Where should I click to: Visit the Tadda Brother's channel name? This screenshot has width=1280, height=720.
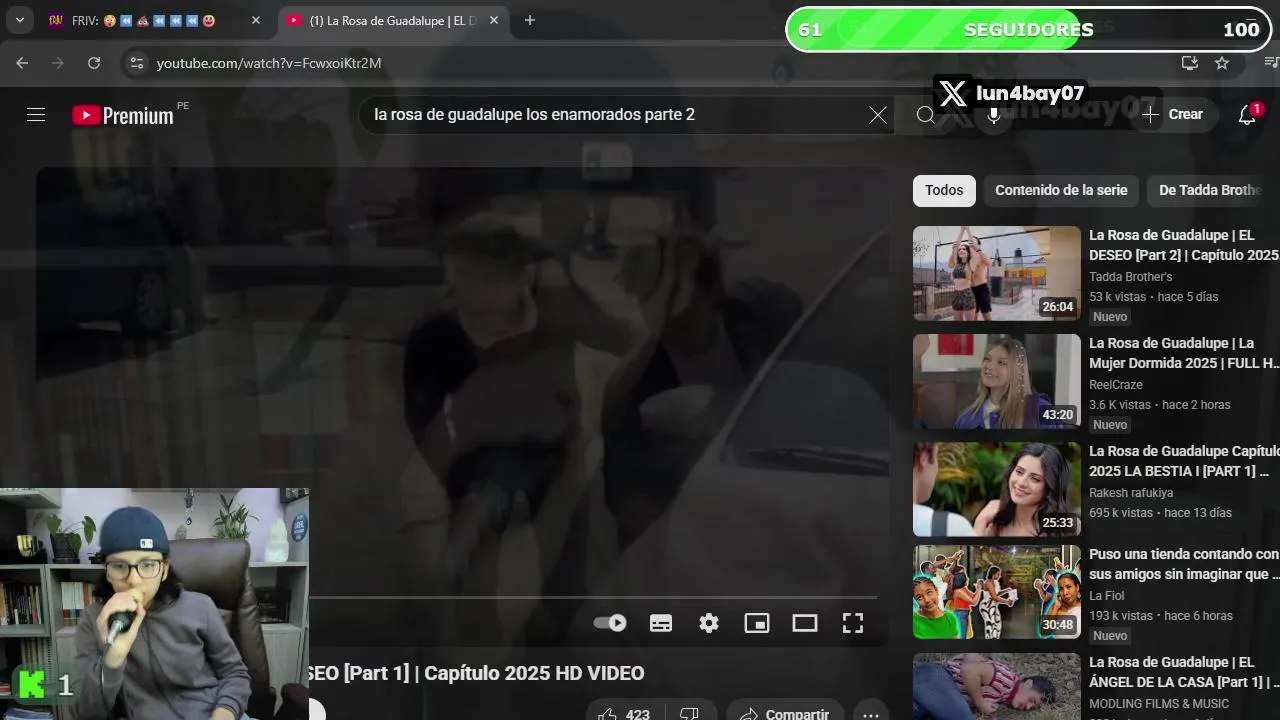pos(1130,276)
